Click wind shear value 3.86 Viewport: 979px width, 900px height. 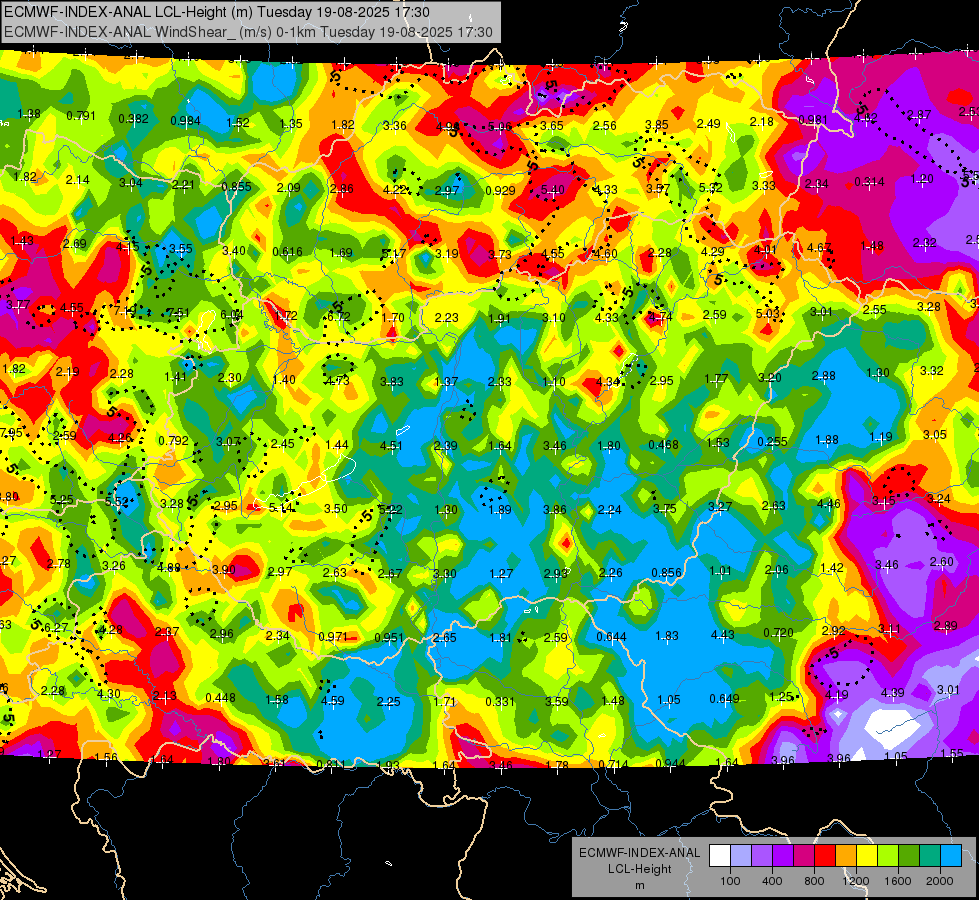554,510
